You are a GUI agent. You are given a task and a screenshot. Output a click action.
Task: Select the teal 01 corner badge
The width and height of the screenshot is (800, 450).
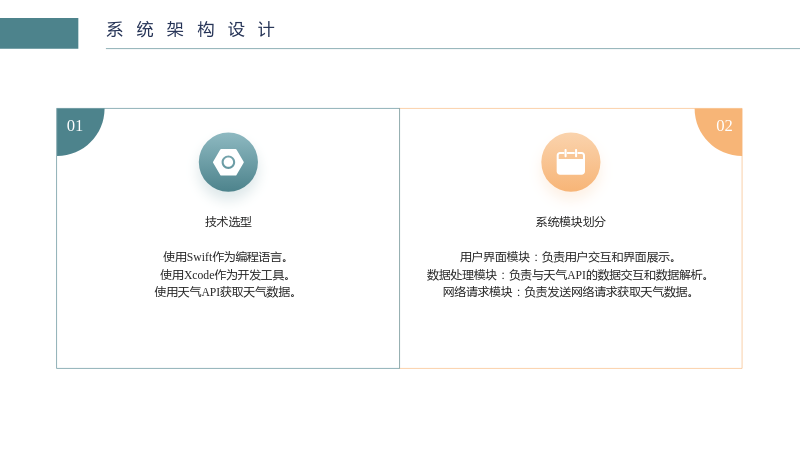coord(80,132)
